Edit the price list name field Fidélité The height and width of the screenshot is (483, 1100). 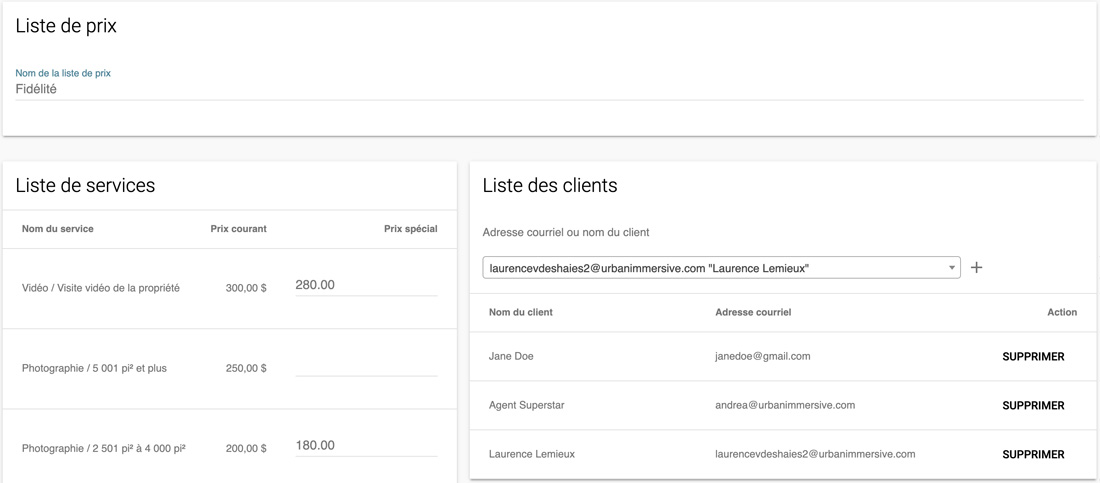coord(549,90)
